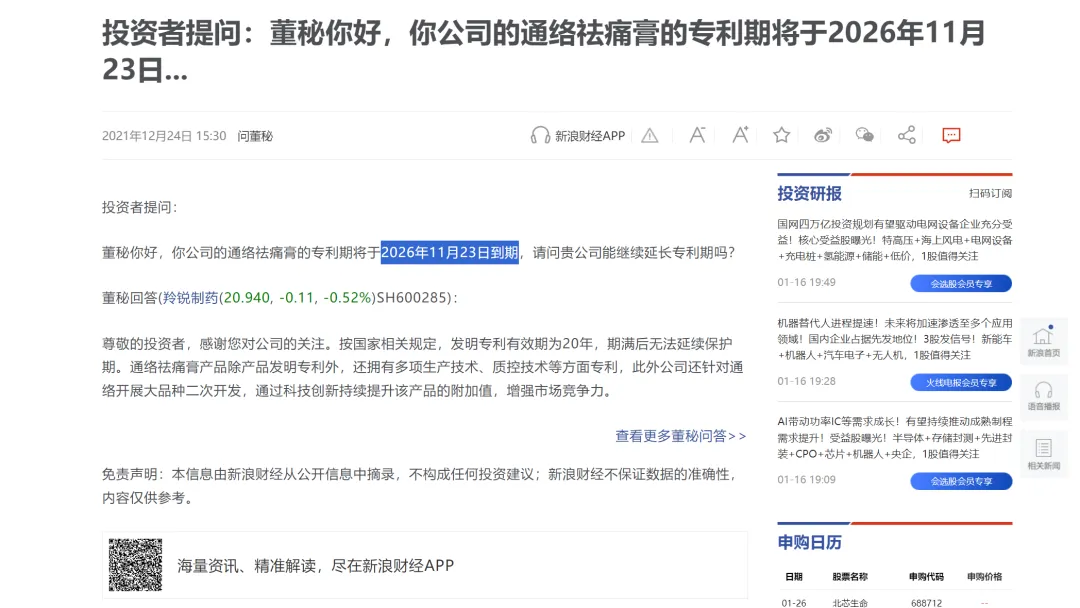Increase font size with A+ icon

coord(740,135)
